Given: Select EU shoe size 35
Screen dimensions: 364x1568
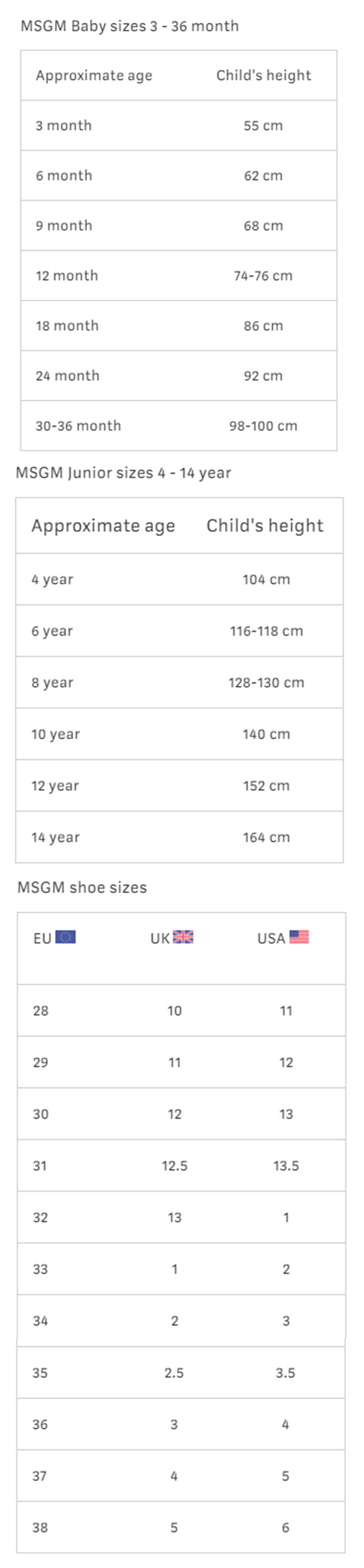Looking at the screenshot, I should click(x=40, y=1373).
